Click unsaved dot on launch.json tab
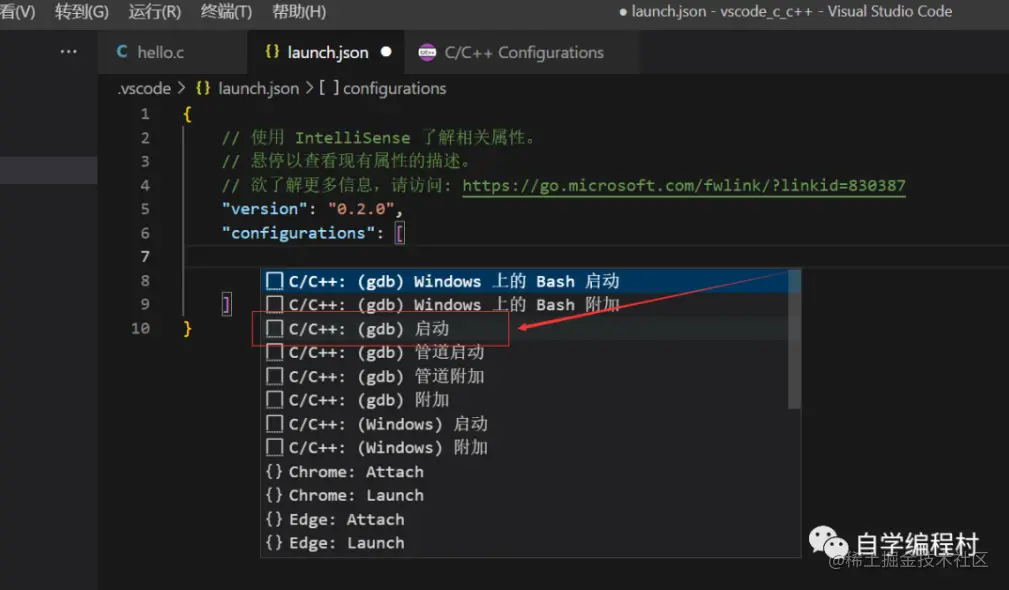Image resolution: width=1009 pixels, height=590 pixels. pyautogui.click(x=386, y=51)
